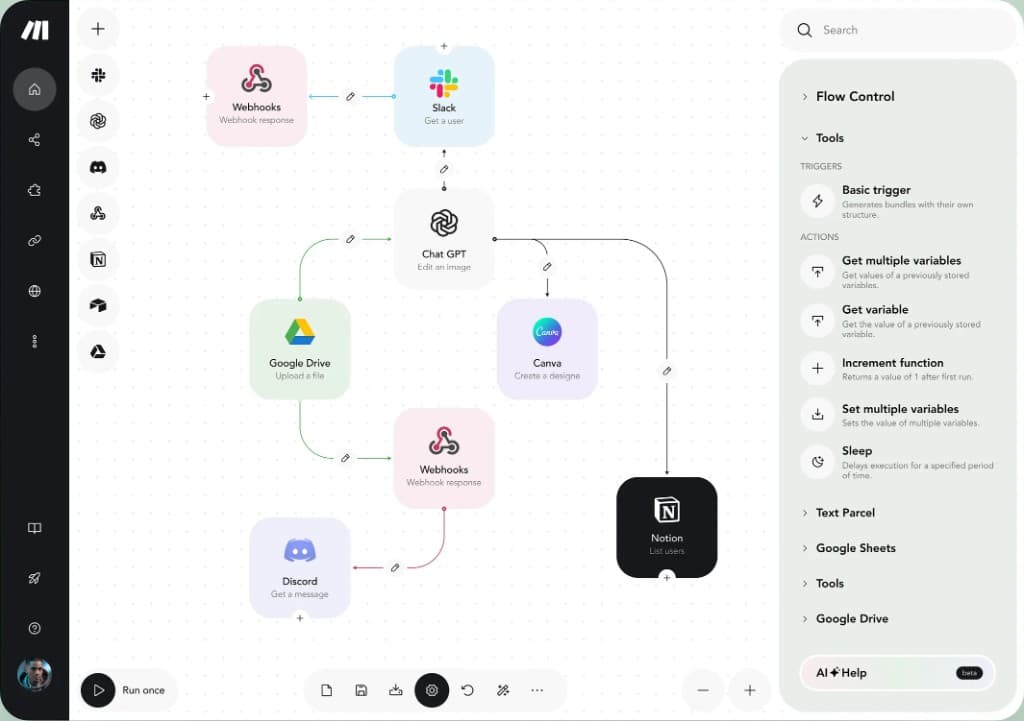1024x721 pixels.
Task: Select the Webhooks app shortcut icon
Action: [98, 213]
